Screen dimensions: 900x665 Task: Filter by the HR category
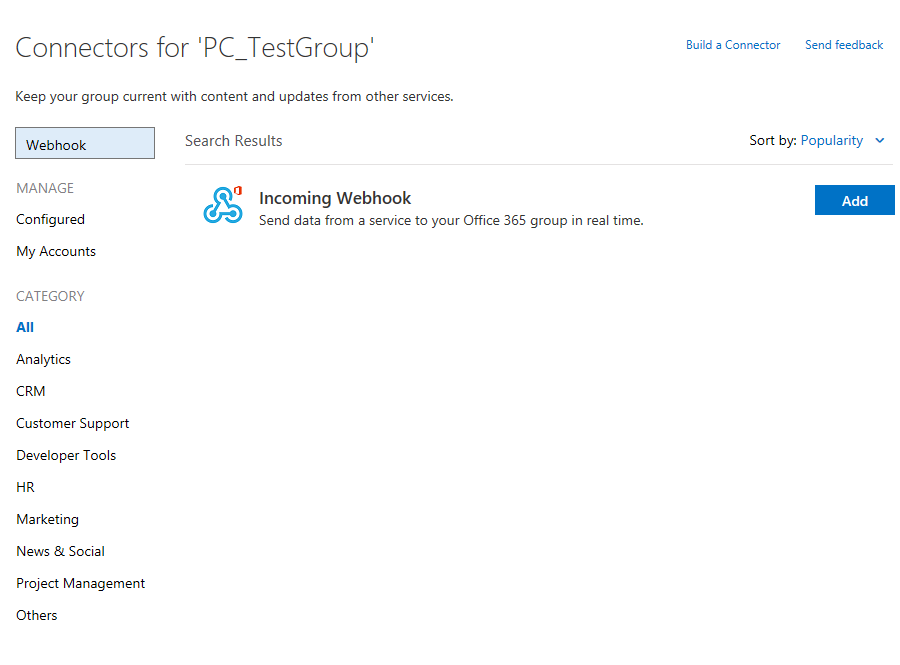25,487
